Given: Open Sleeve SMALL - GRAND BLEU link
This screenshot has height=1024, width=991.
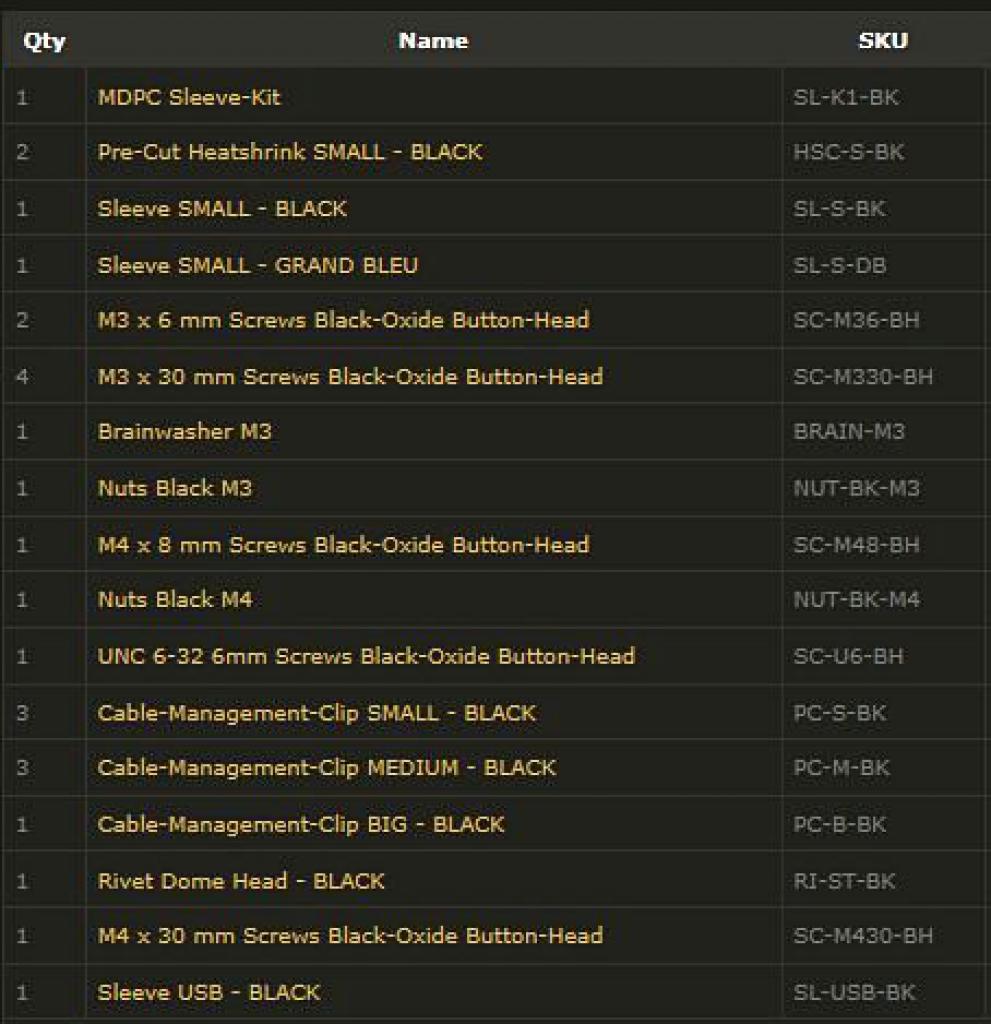Looking at the screenshot, I should coord(257,265).
